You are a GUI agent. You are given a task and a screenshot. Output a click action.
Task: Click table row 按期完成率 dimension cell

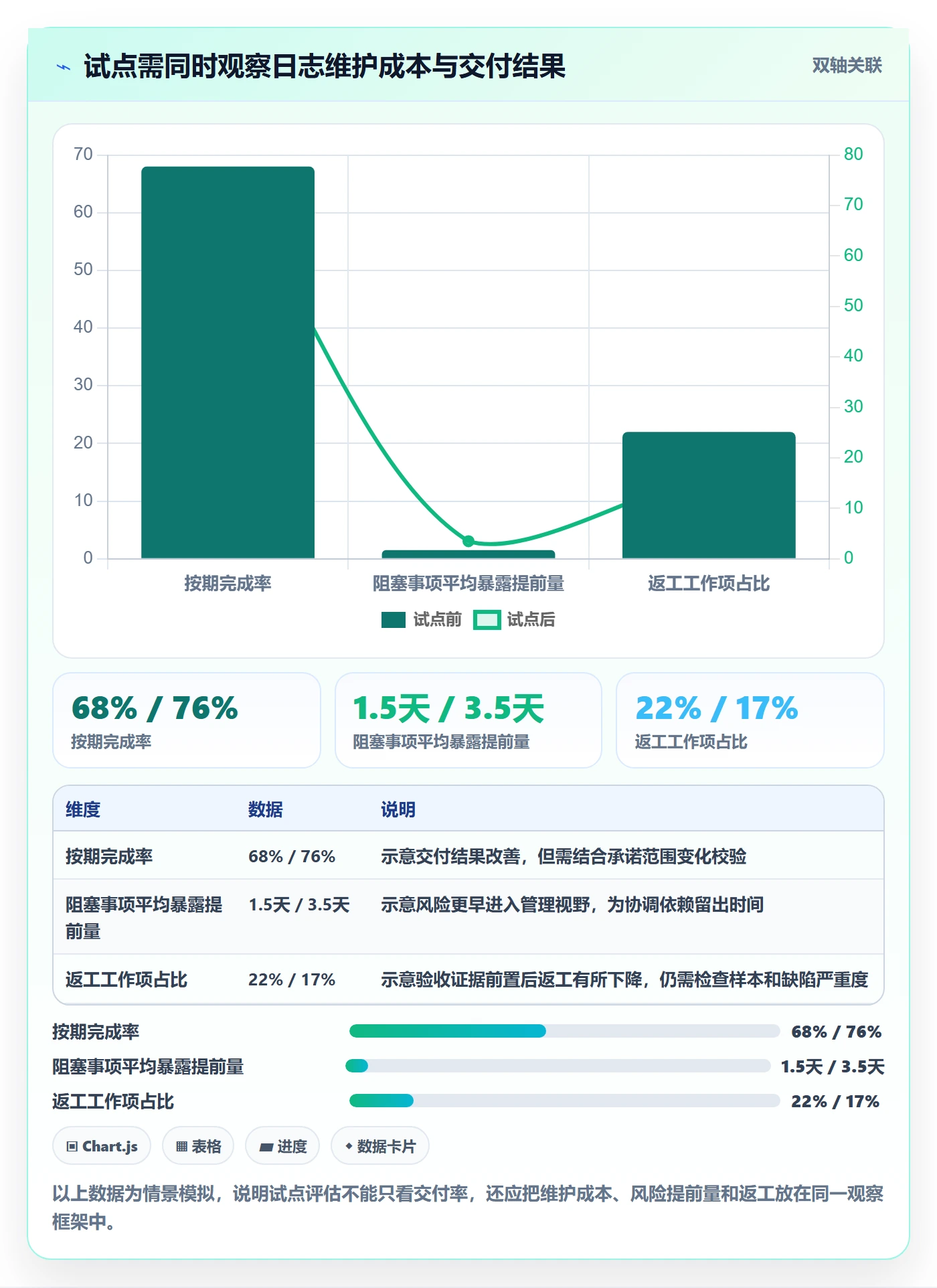pos(109,856)
